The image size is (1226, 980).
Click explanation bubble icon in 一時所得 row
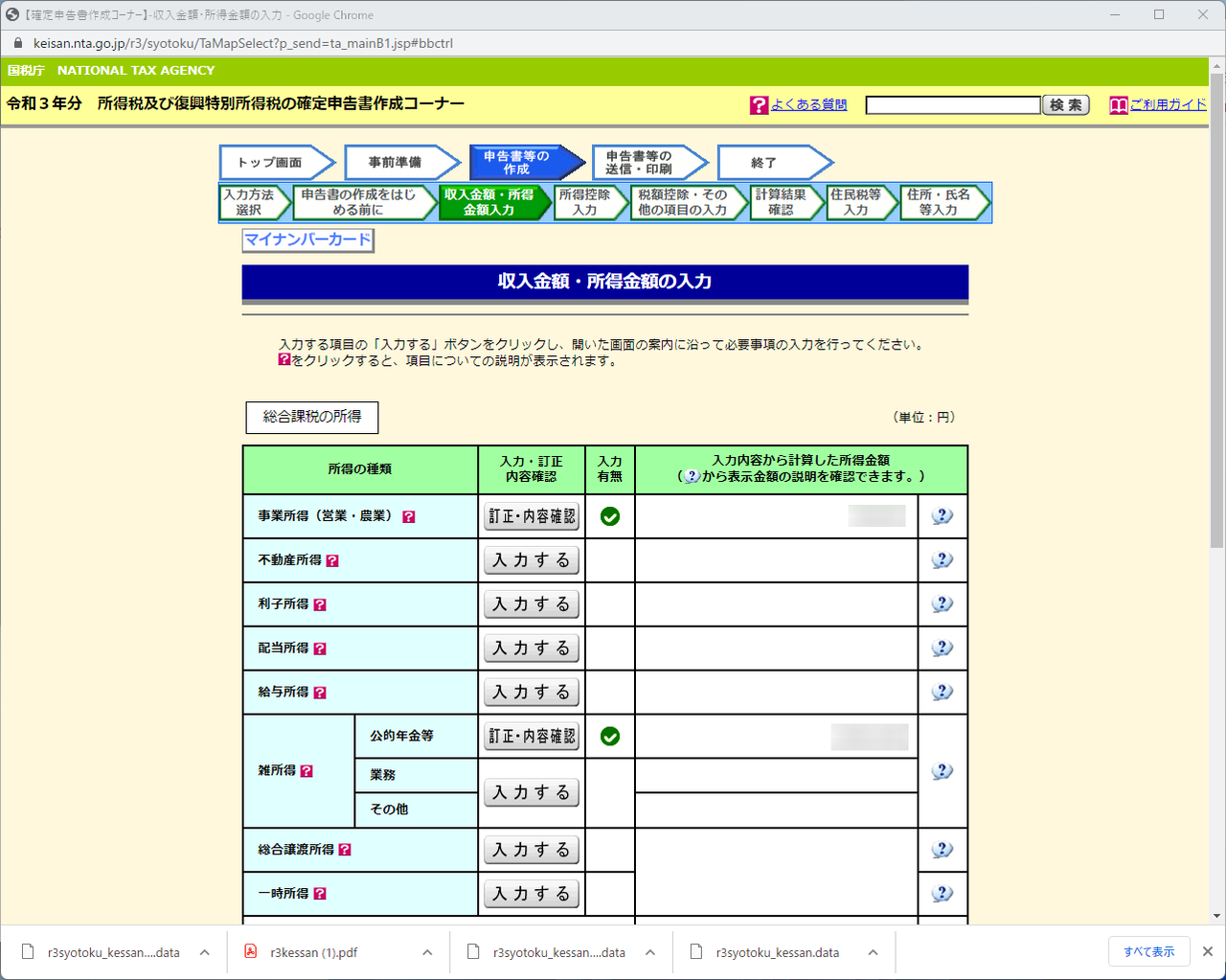942,894
